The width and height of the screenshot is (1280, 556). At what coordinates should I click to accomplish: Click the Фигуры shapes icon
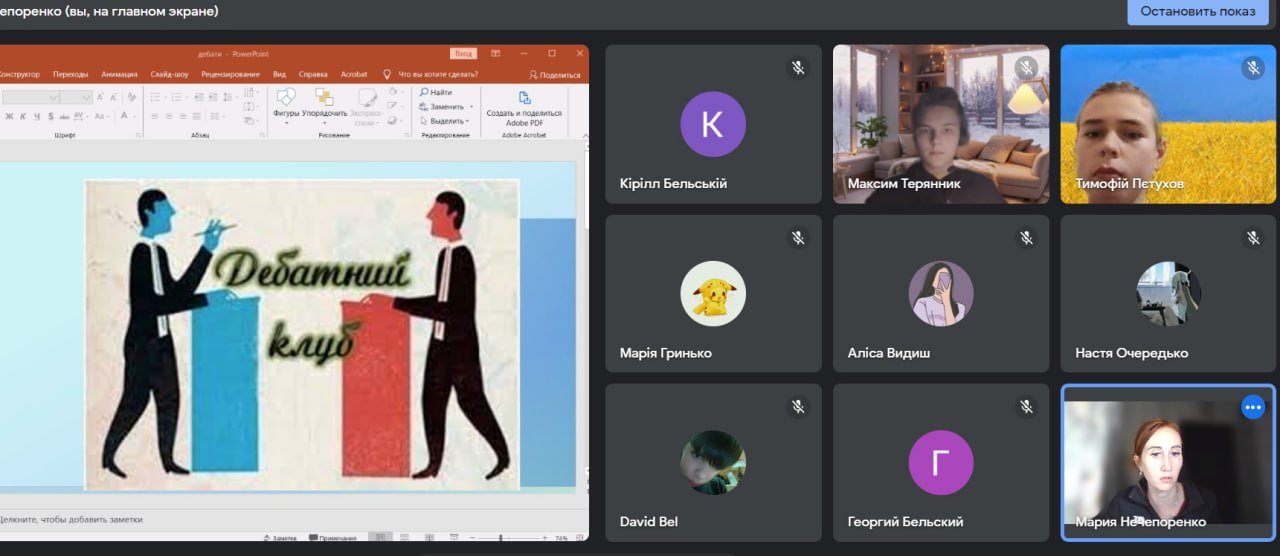coord(286,98)
